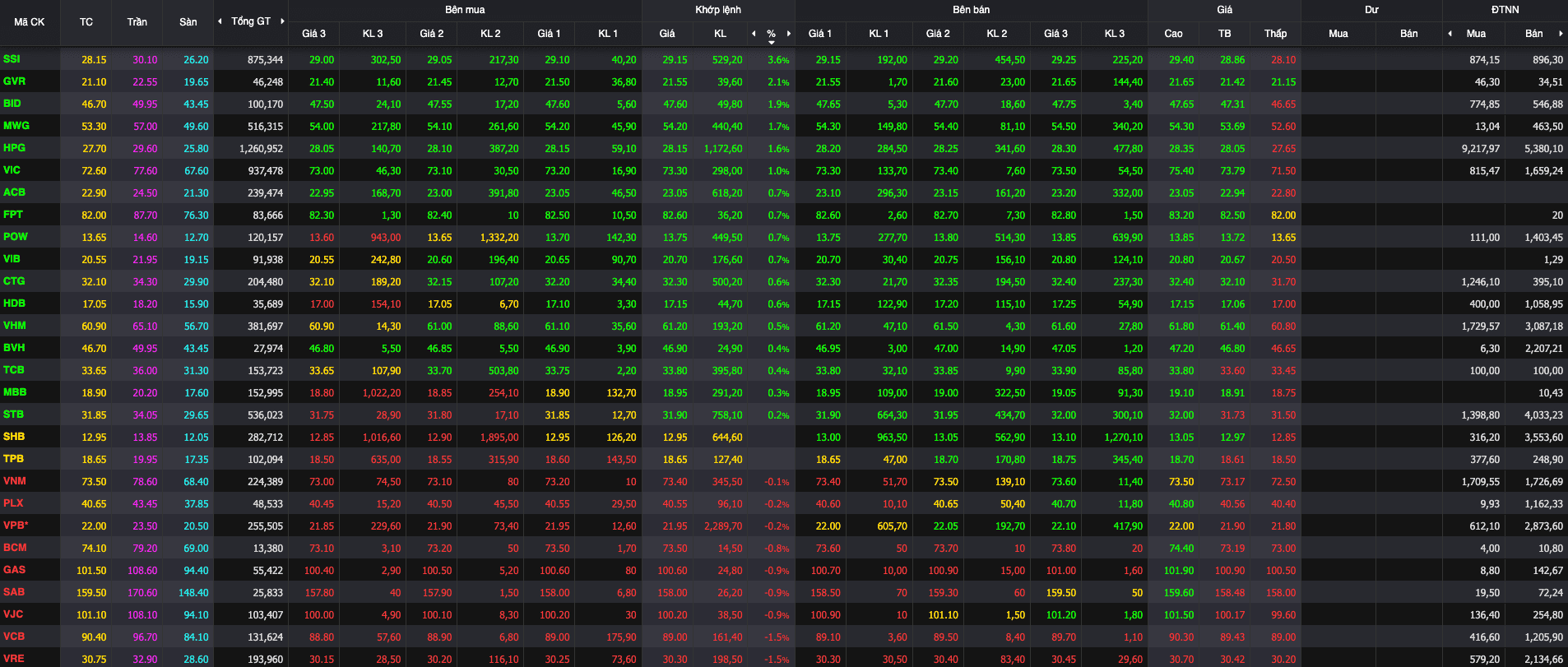The height and width of the screenshot is (667, 1568).
Task: Open the MWG stock symbol
Action: coord(16,126)
